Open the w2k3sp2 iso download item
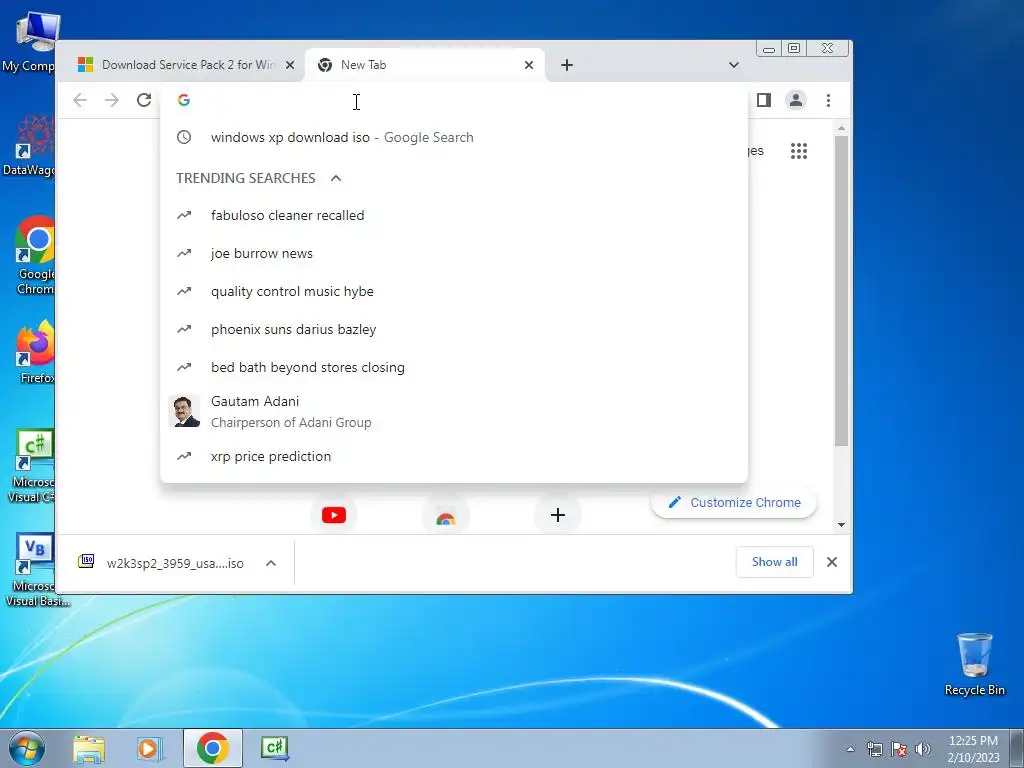 click(x=162, y=563)
